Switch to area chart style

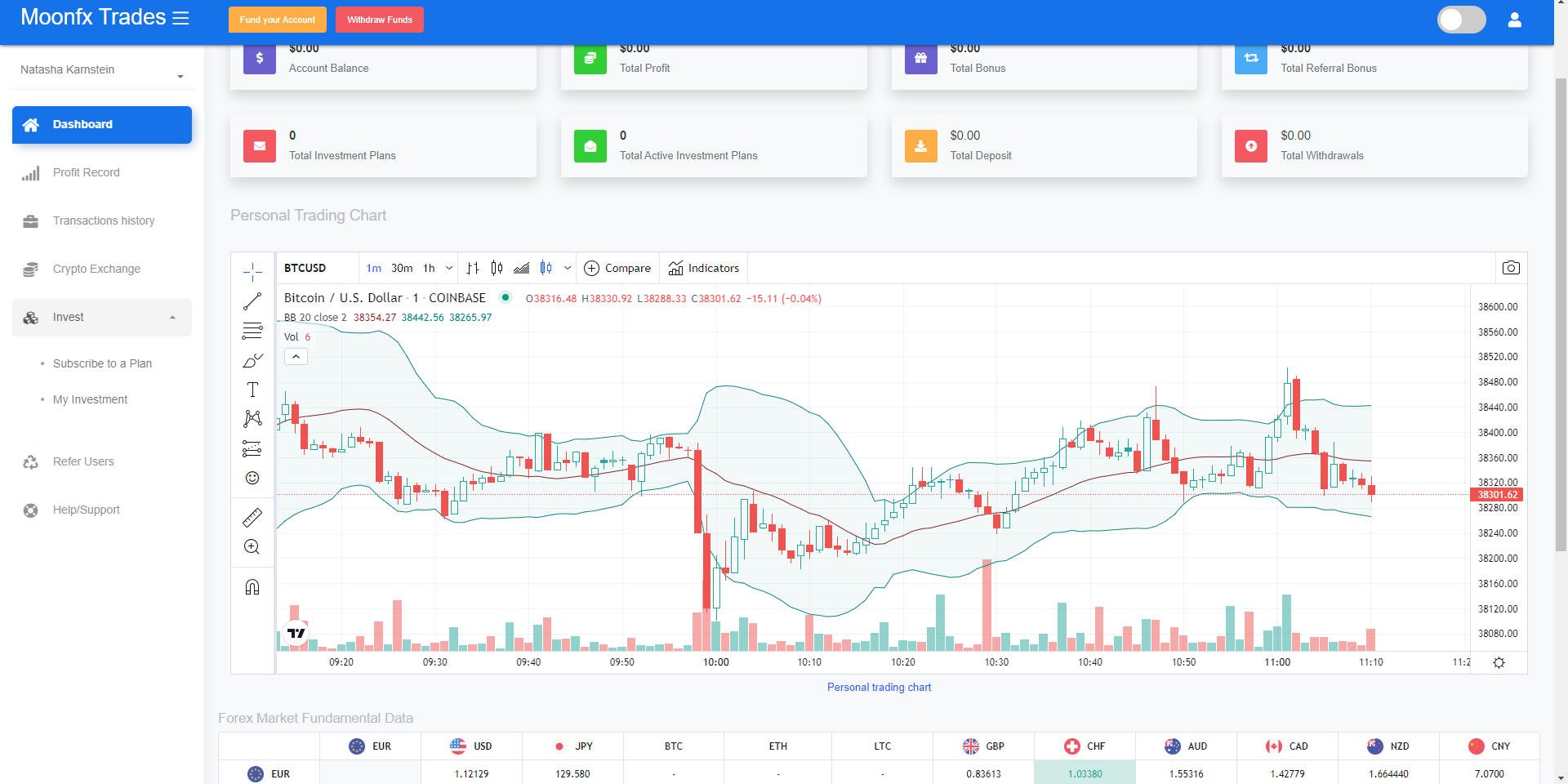point(521,268)
